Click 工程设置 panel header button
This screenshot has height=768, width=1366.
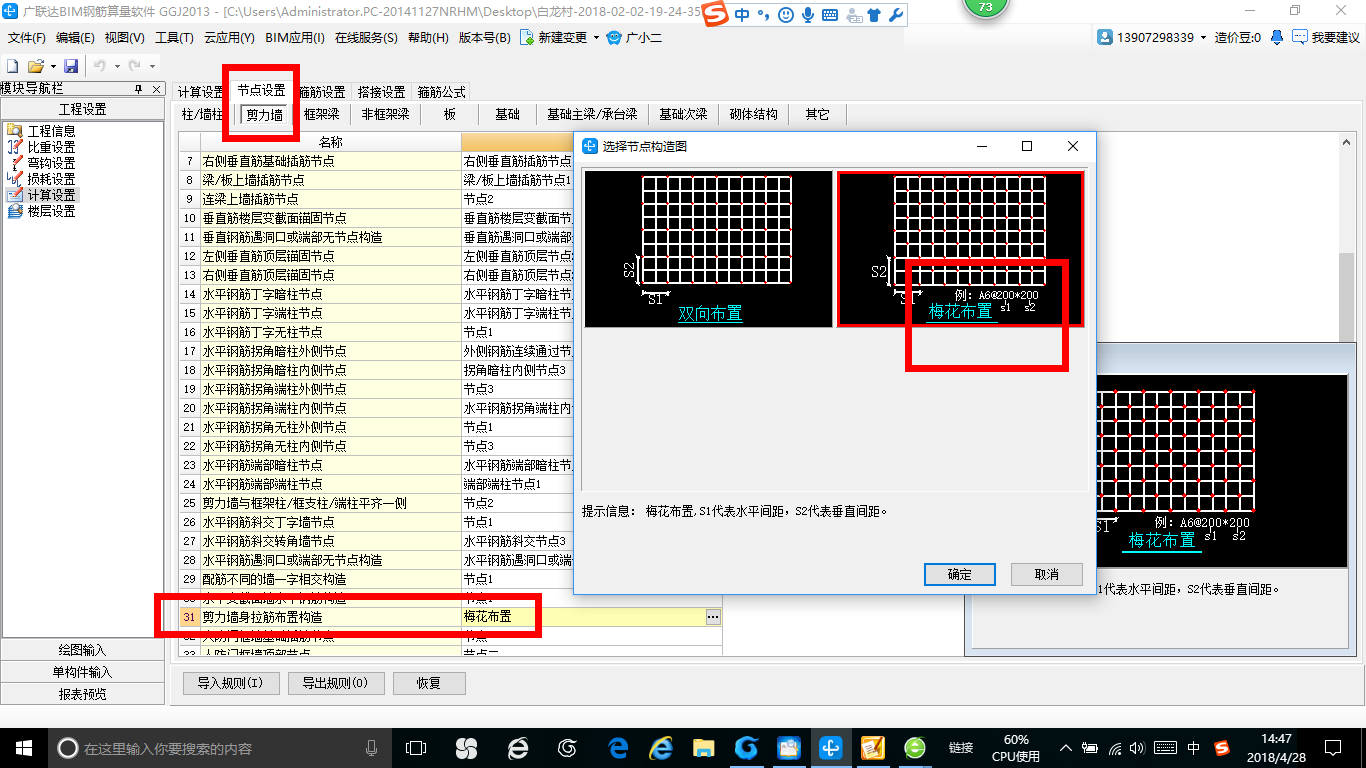(x=83, y=109)
